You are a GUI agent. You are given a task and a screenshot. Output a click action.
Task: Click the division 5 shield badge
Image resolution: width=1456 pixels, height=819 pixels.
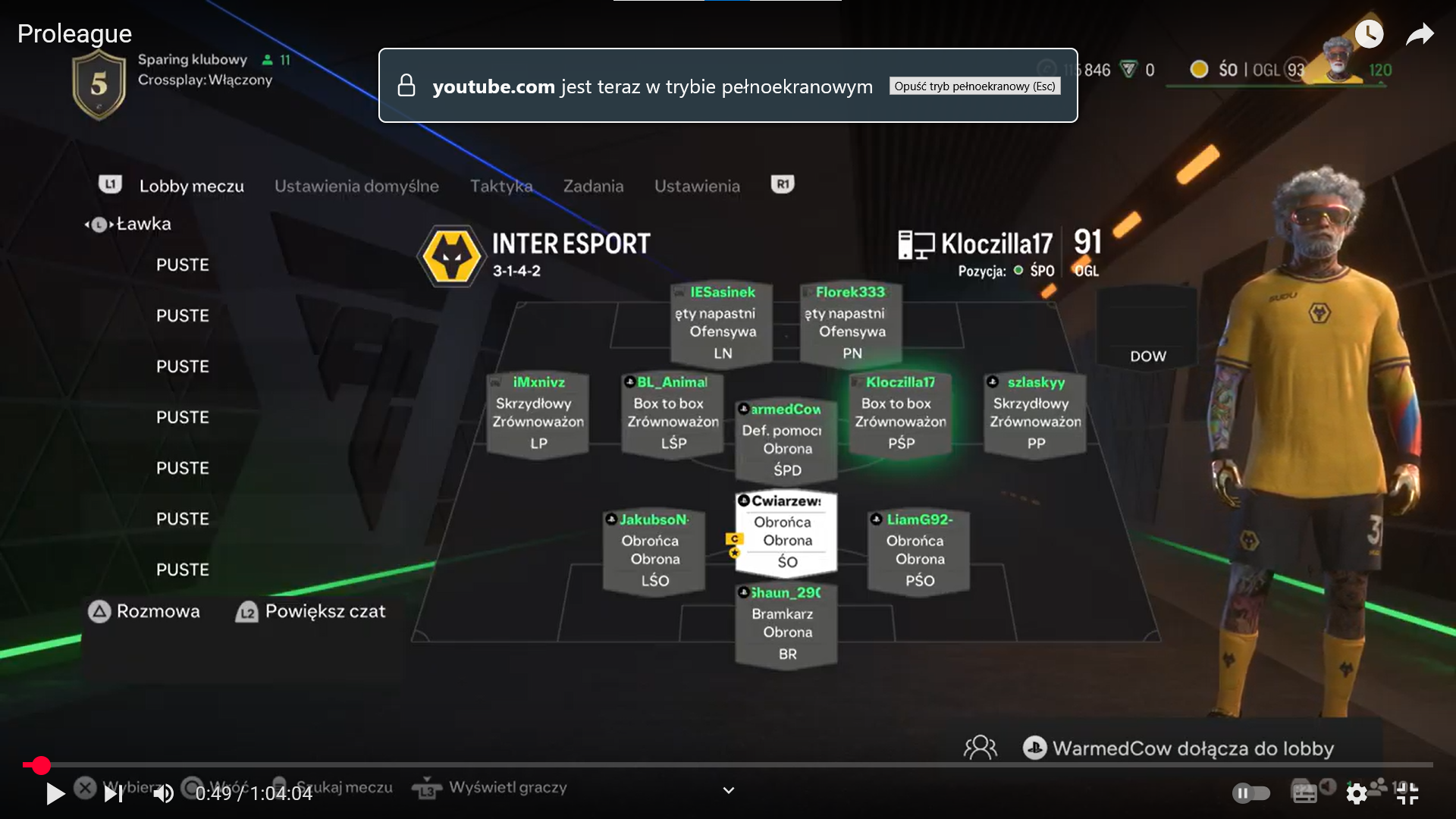tap(99, 85)
